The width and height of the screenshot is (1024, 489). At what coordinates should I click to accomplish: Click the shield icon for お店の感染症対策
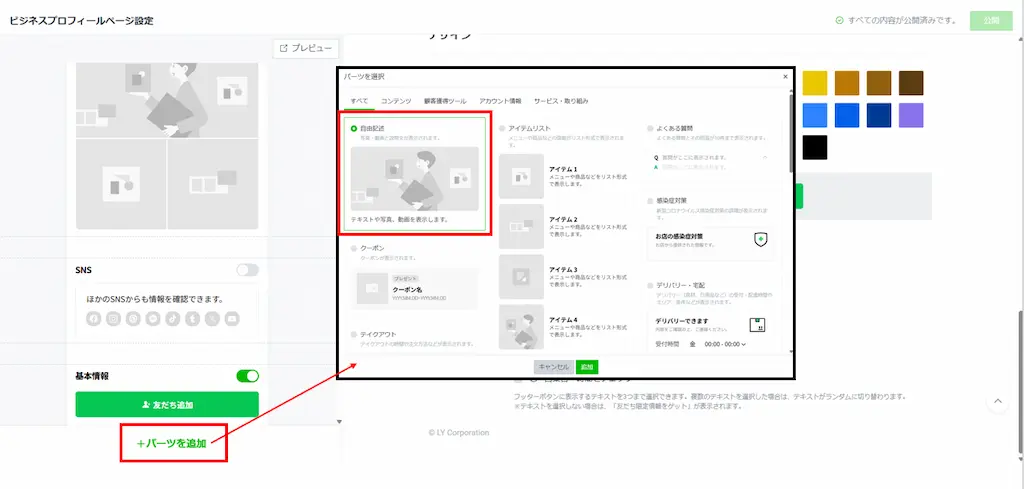[761, 240]
